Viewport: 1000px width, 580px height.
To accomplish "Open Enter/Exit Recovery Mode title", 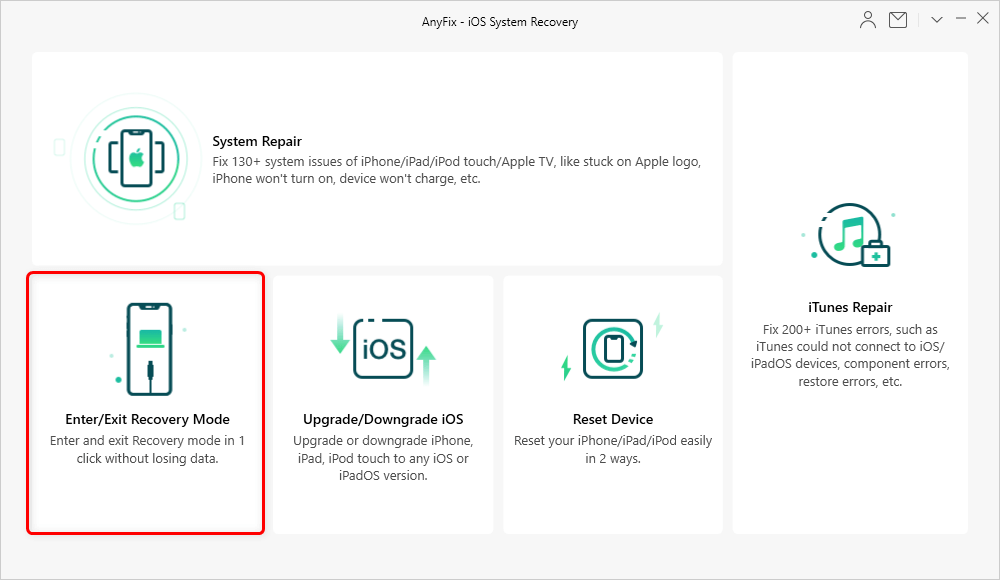I will point(146,420).
